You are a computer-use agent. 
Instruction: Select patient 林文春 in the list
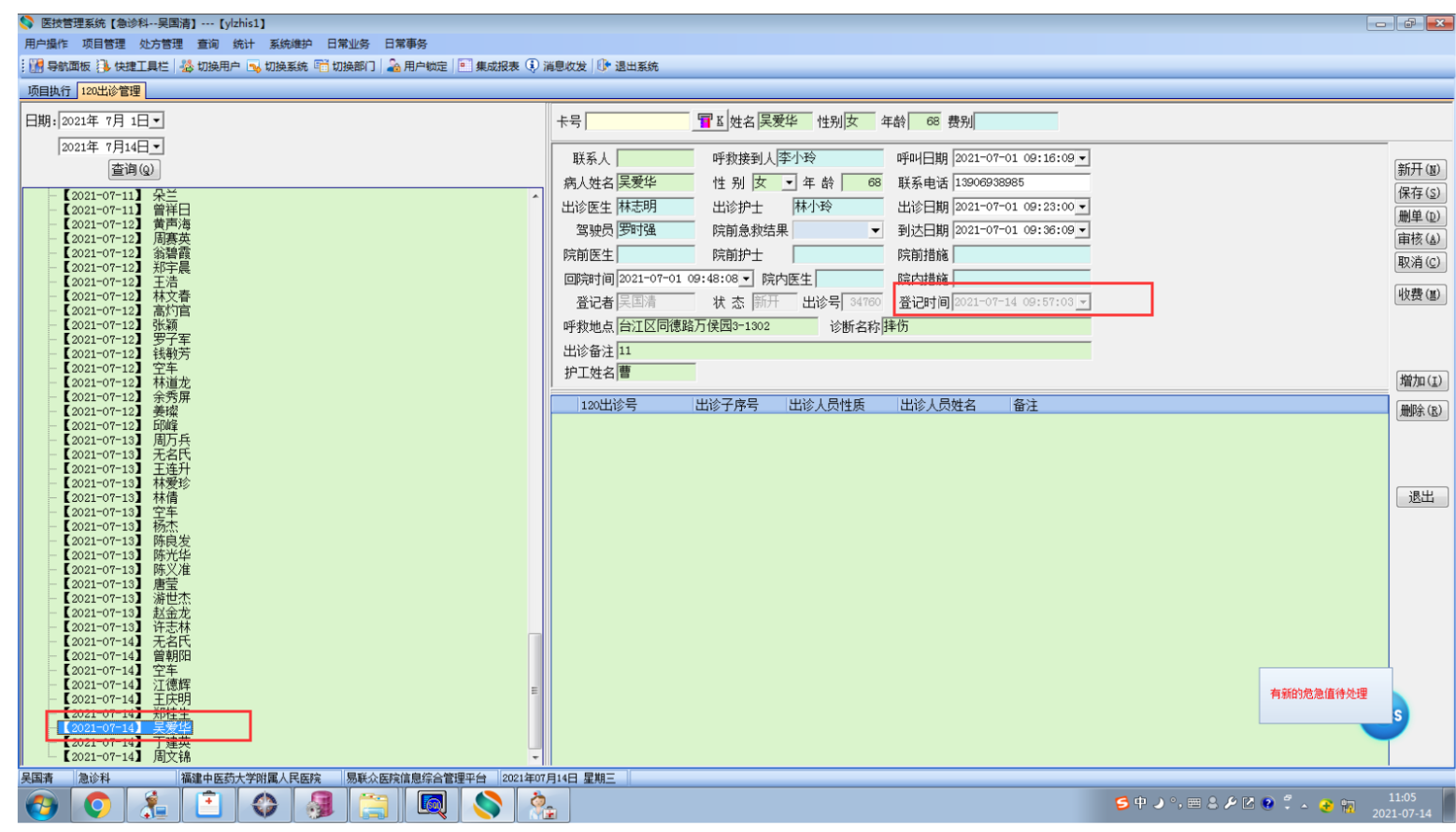126,295
